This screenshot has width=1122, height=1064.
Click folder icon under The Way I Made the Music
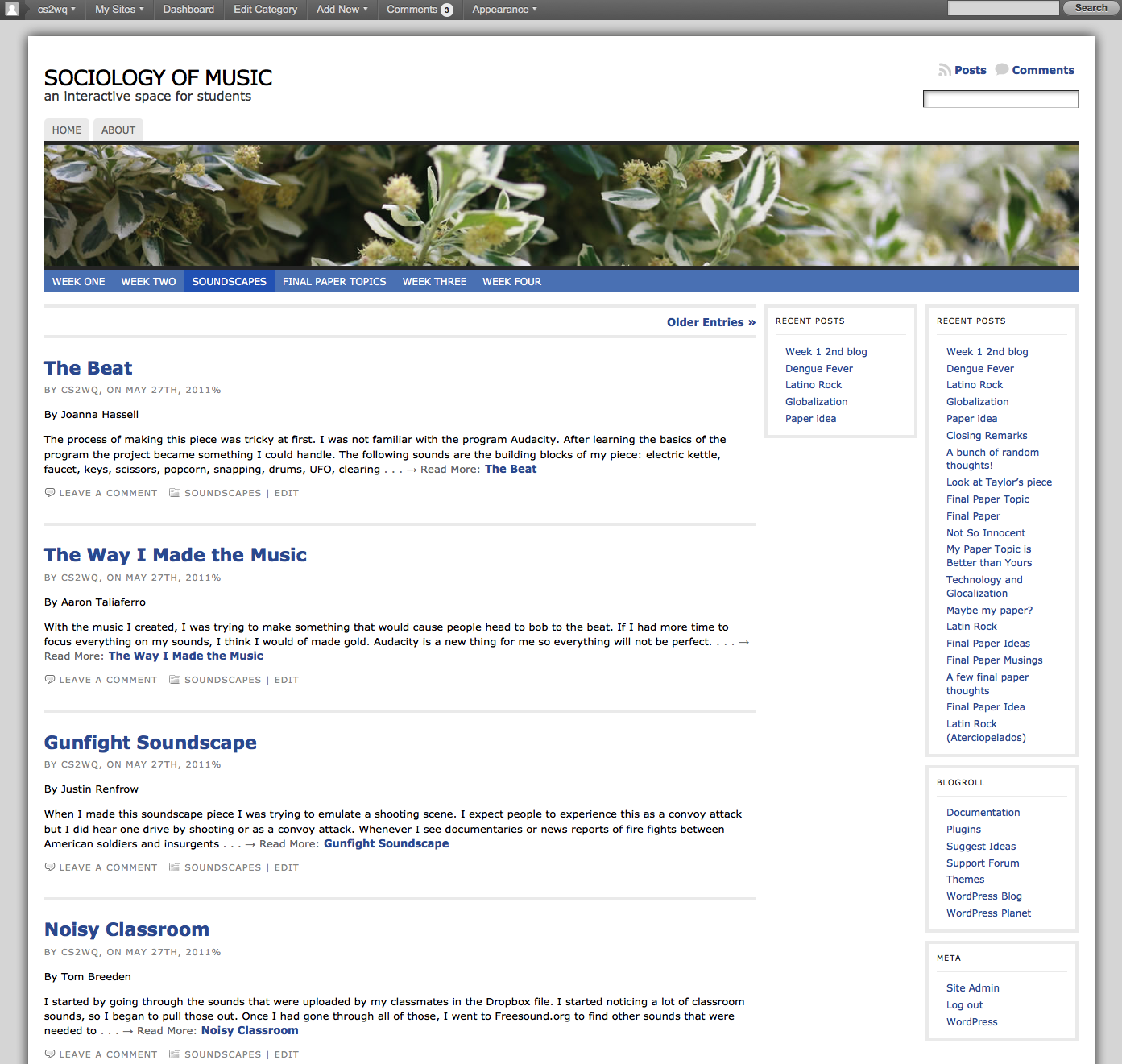(174, 680)
